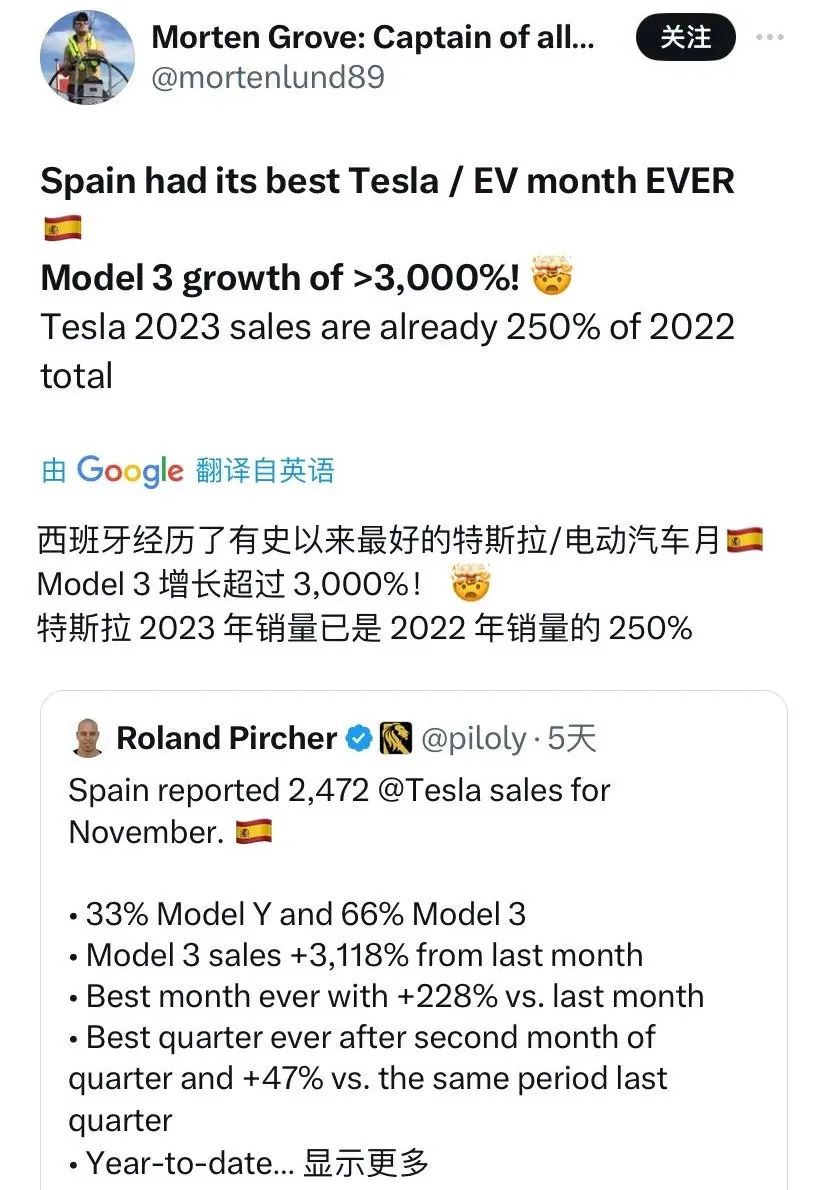Open Morten Grove's profile avatar
Image resolution: width=828 pixels, height=1190 pixels.
tap(87, 57)
